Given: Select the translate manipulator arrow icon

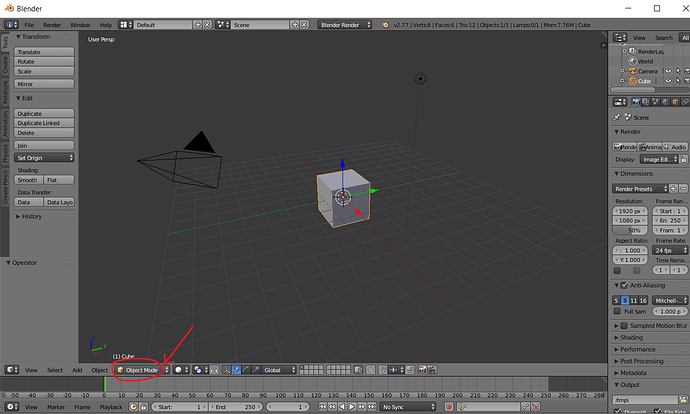Looking at the screenshot, I should (x=236, y=370).
